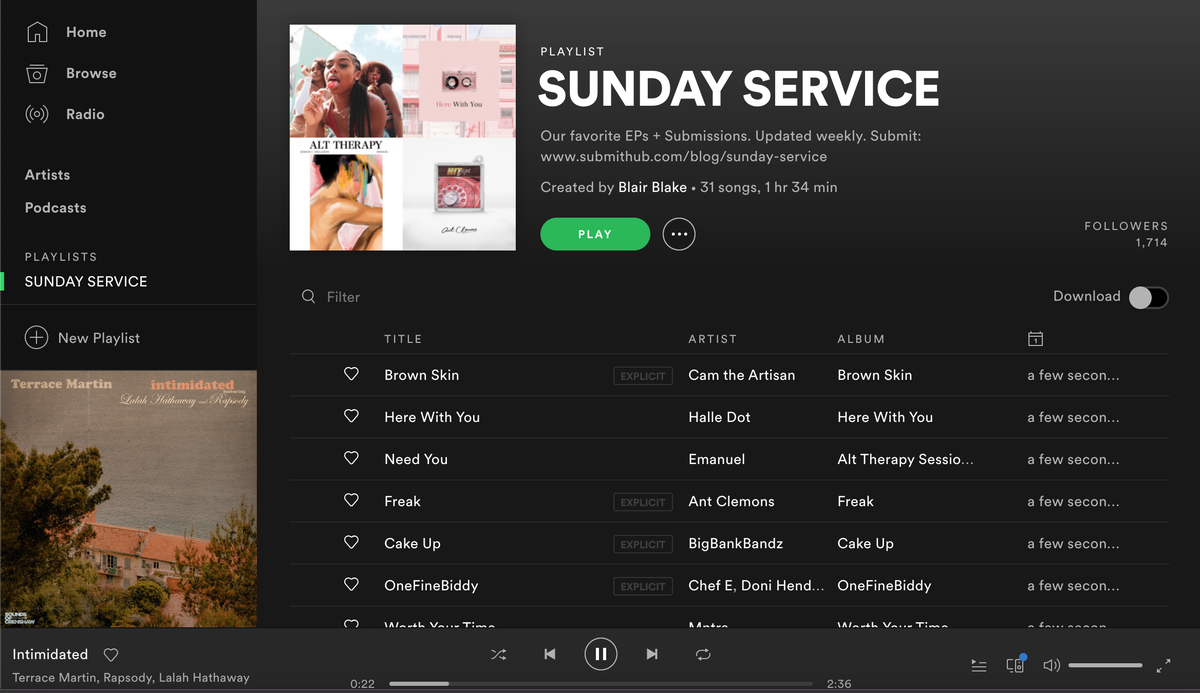The image size is (1200, 693).
Task: Open artist Halle Dot
Action: 719,417
